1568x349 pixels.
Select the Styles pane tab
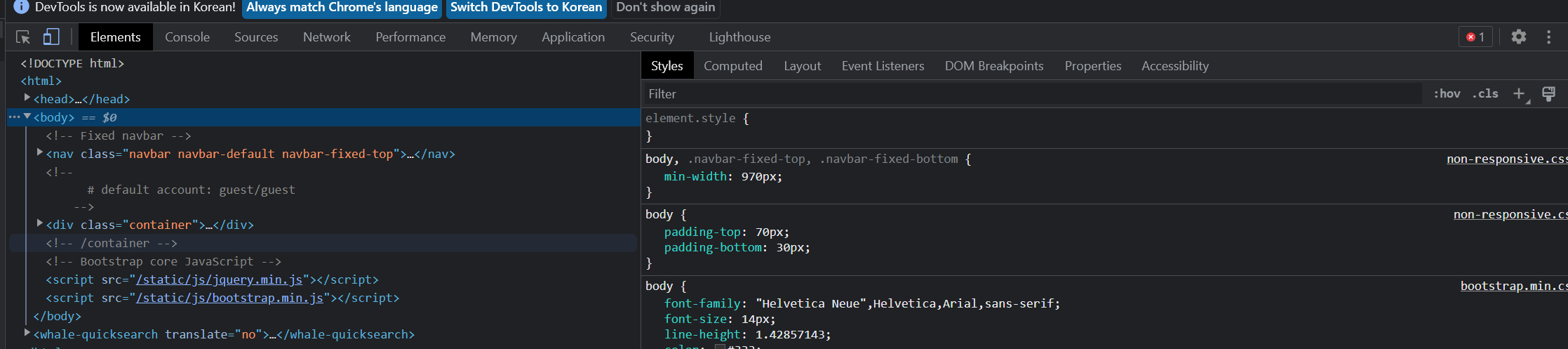(667, 66)
